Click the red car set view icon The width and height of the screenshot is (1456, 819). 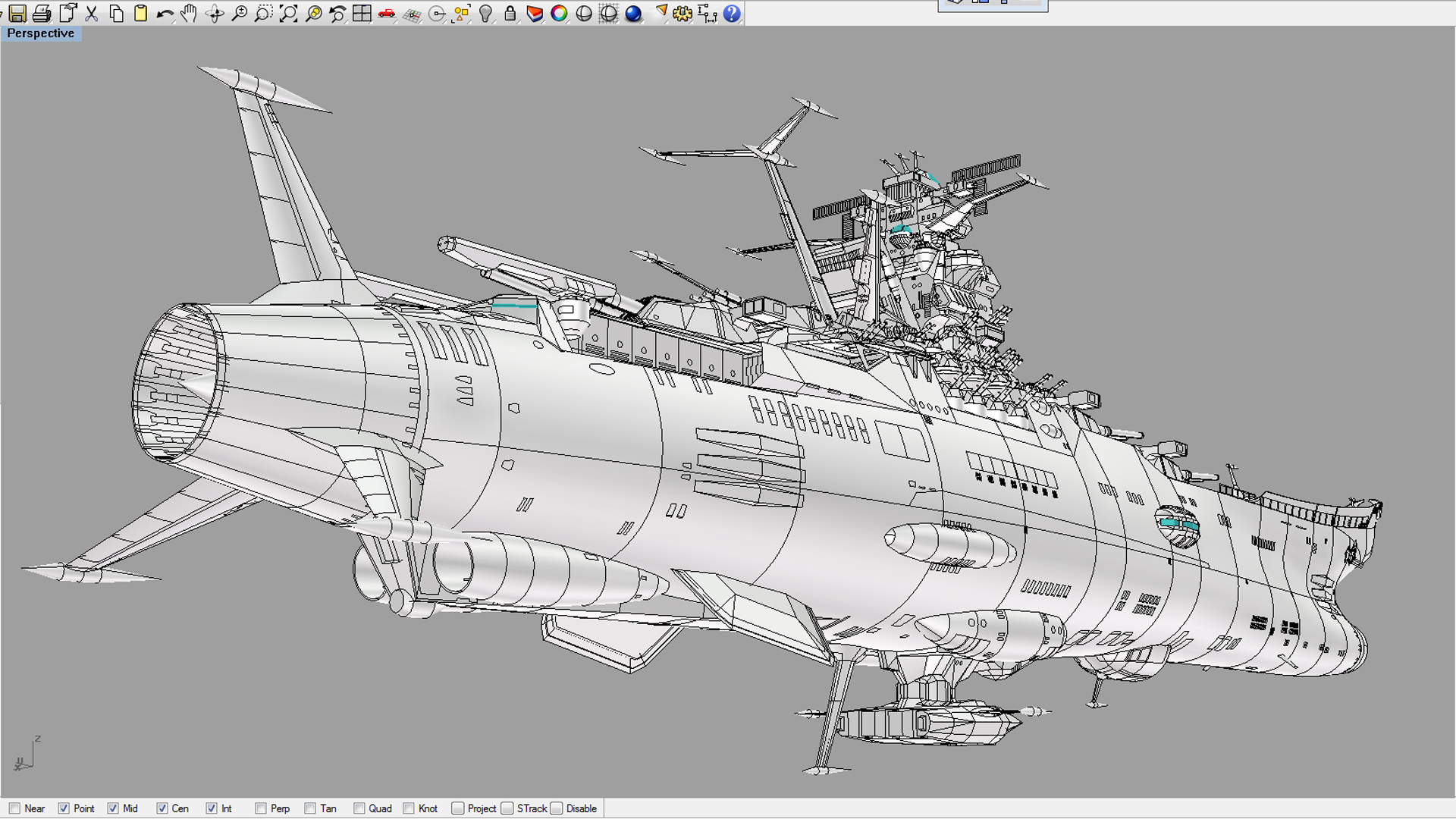[387, 14]
